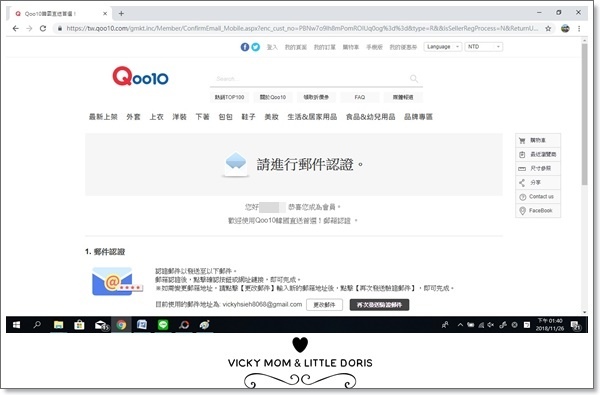Open File Explorer from the taskbar
Image resolution: width=600 pixels, height=395 pixels.
coord(58,325)
